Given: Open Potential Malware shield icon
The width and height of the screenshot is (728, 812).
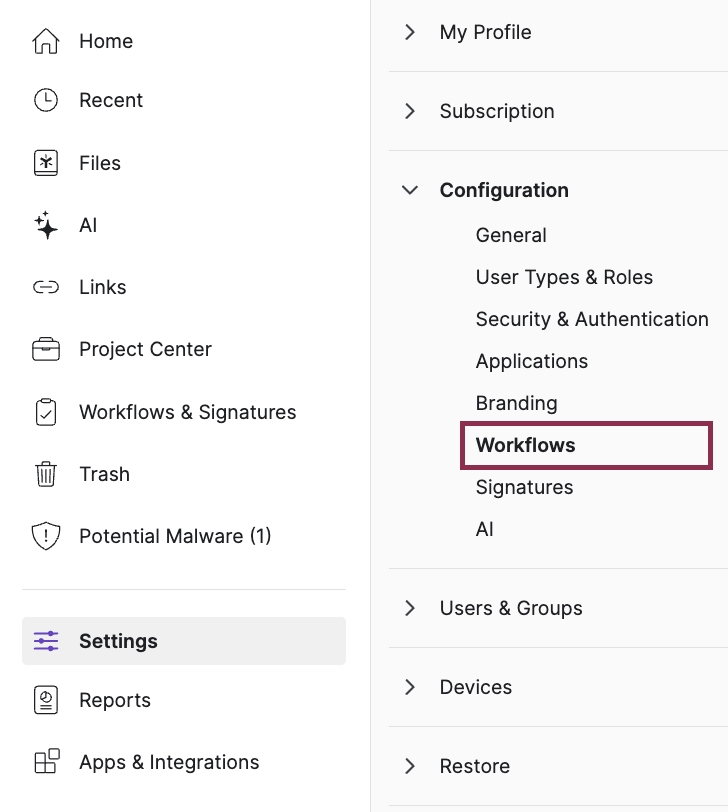Looking at the screenshot, I should click(x=46, y=536).
